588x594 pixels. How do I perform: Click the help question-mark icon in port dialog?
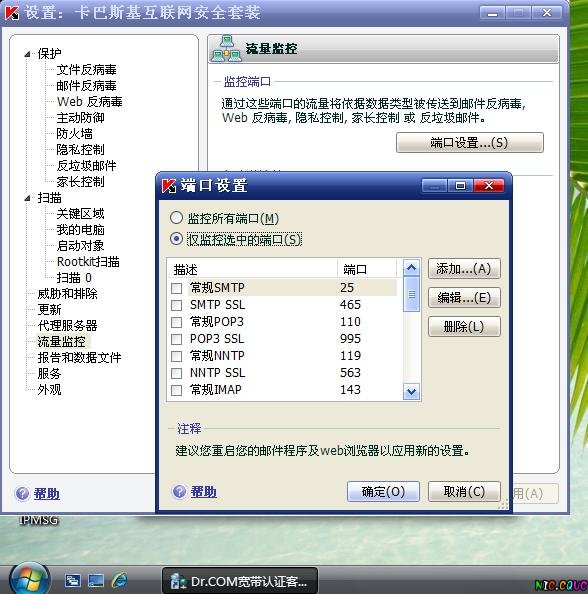tap(179, 491)
